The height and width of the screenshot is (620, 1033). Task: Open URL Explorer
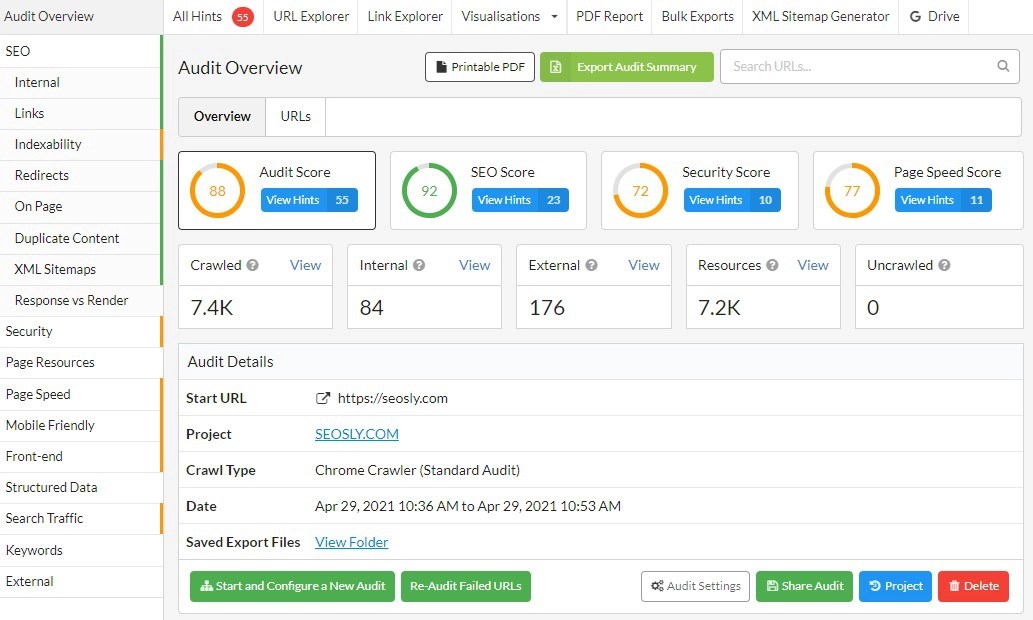click(x=311, y=16)
